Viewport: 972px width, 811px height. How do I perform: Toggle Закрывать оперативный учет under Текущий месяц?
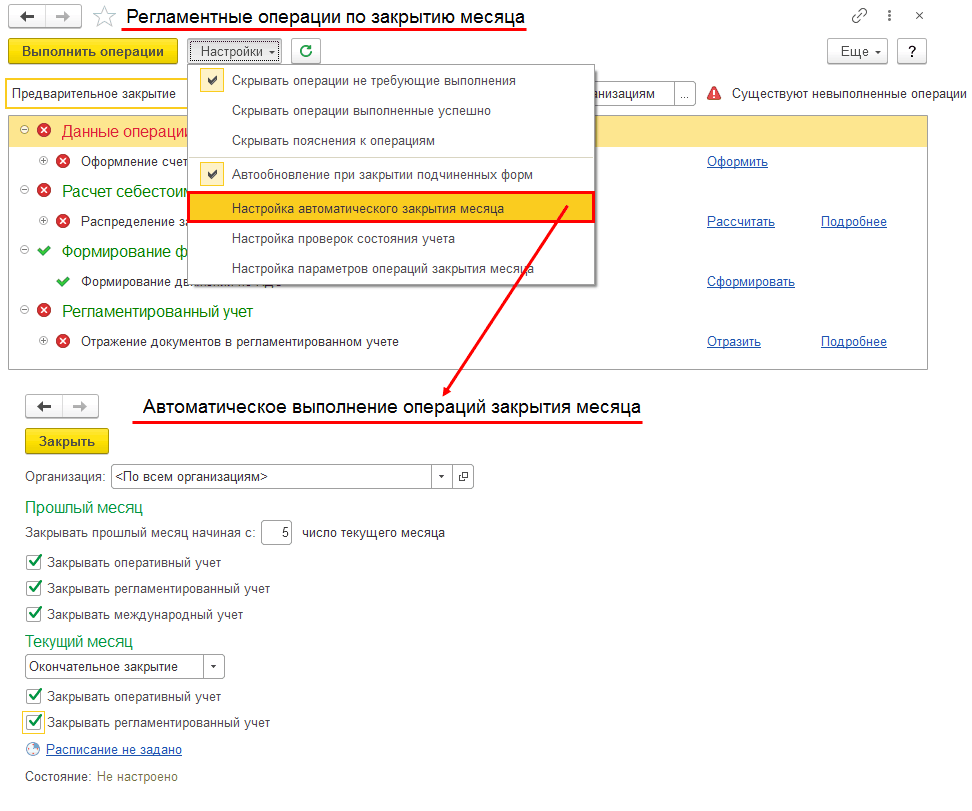[34, 696]
